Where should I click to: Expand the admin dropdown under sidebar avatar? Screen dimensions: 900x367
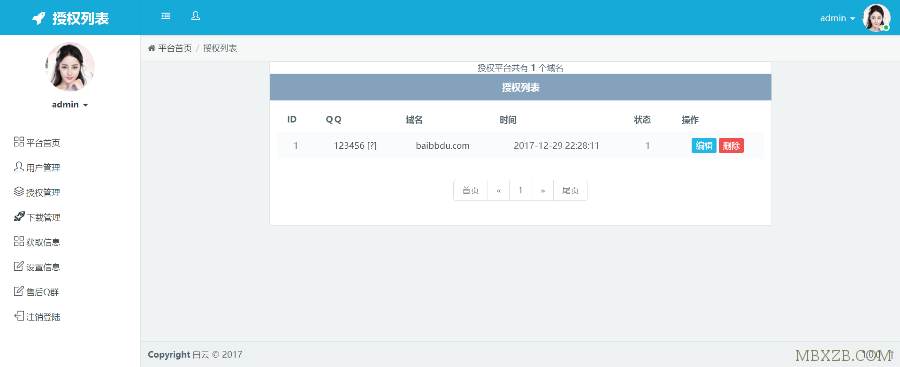(x=69, y=105)
